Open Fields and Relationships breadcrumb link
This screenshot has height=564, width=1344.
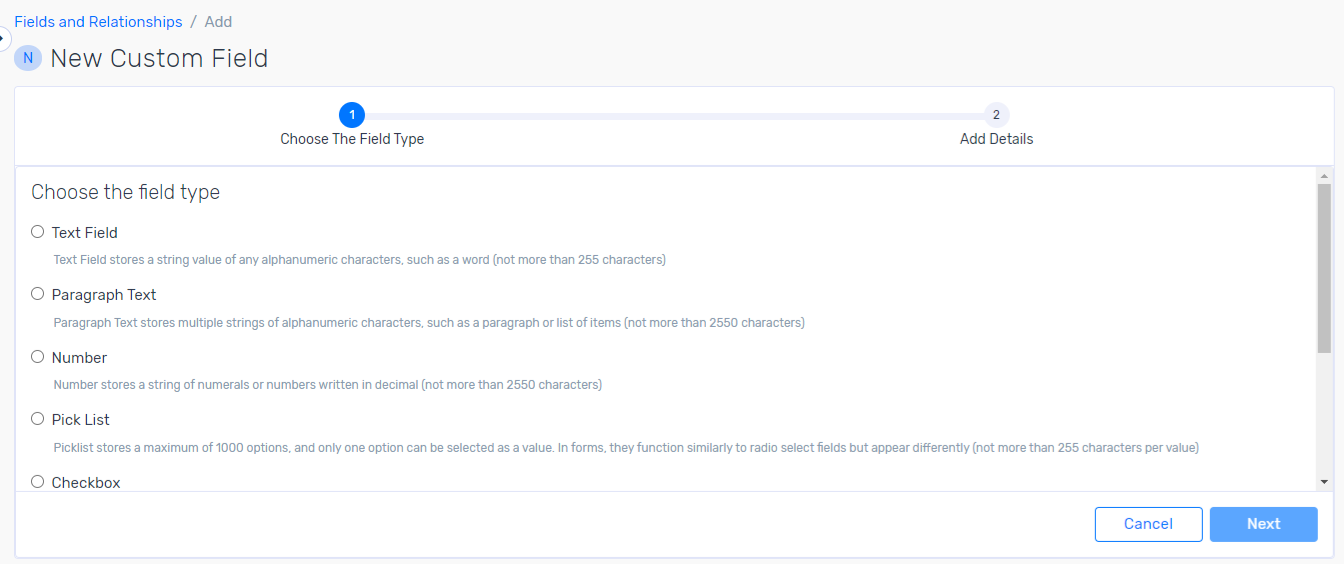[98, 22]
